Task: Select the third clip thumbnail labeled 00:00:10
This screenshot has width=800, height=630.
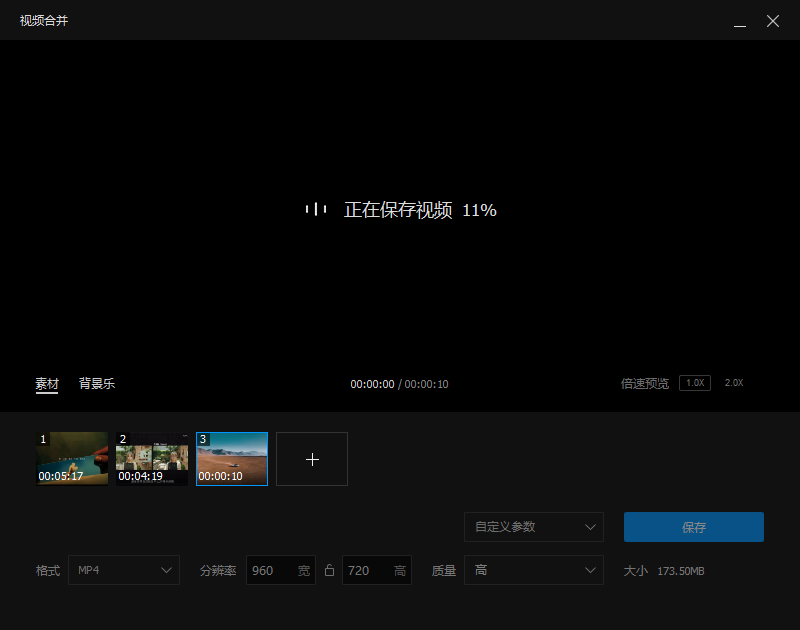Action: (x=231, y=459)
